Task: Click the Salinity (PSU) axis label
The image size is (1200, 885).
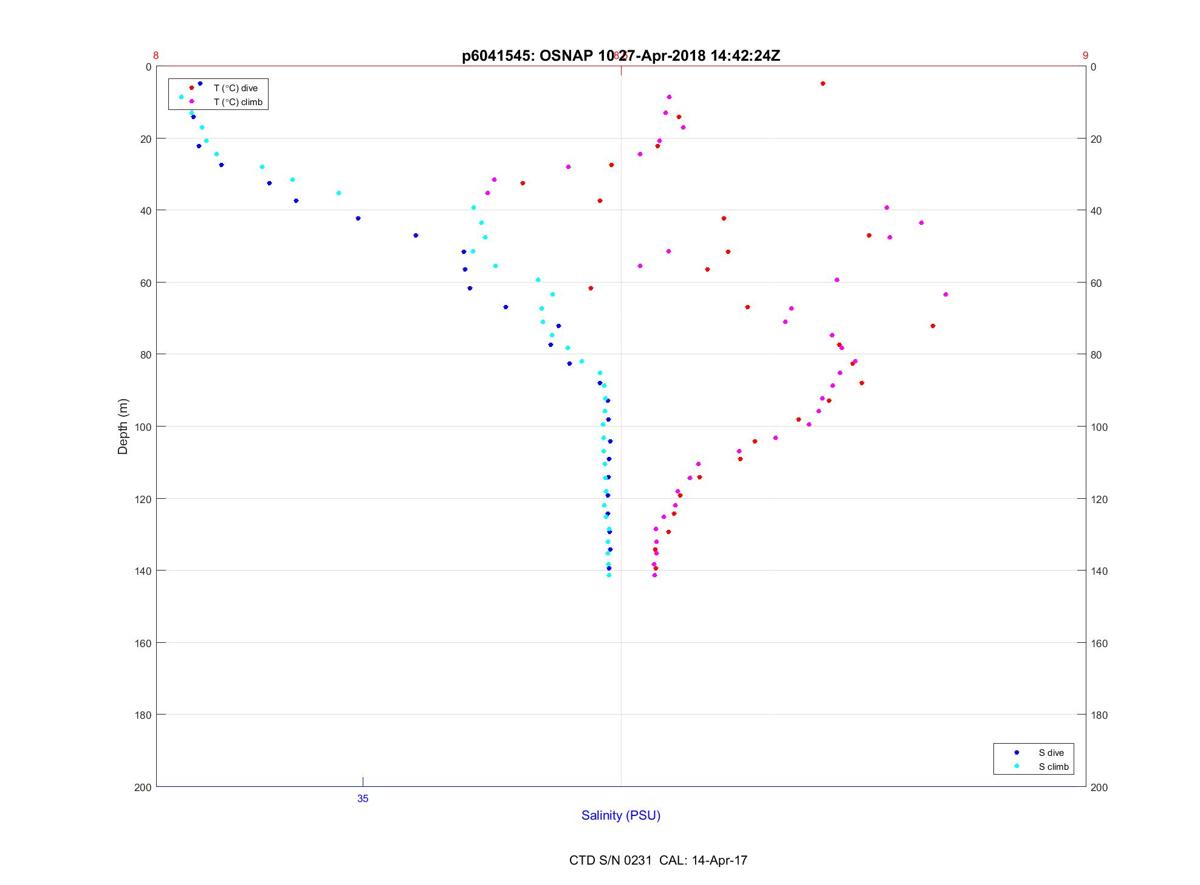Action: point(621,816)
